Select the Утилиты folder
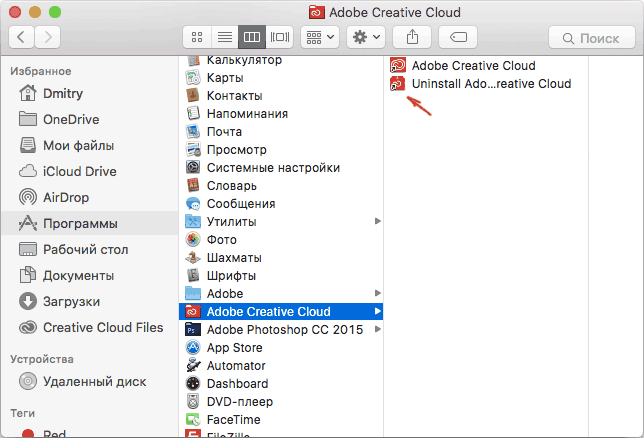Image resolution: width=644 pixels, height=438 pixels. (x=281, y=222)
